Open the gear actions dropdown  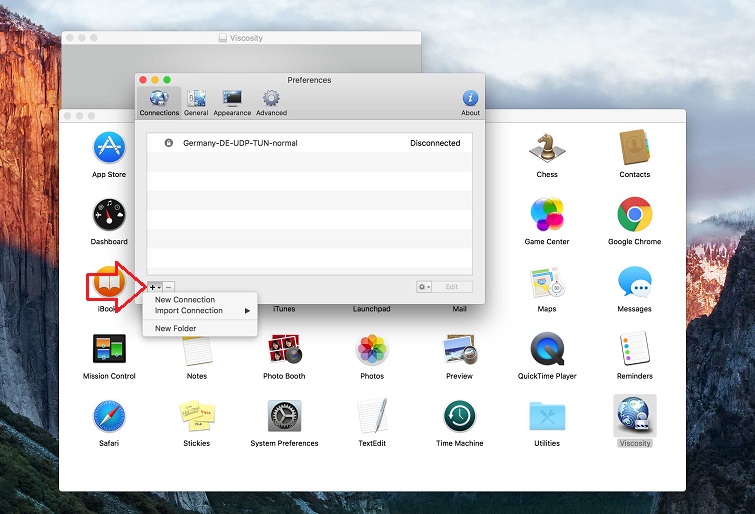tap(424, 287)
